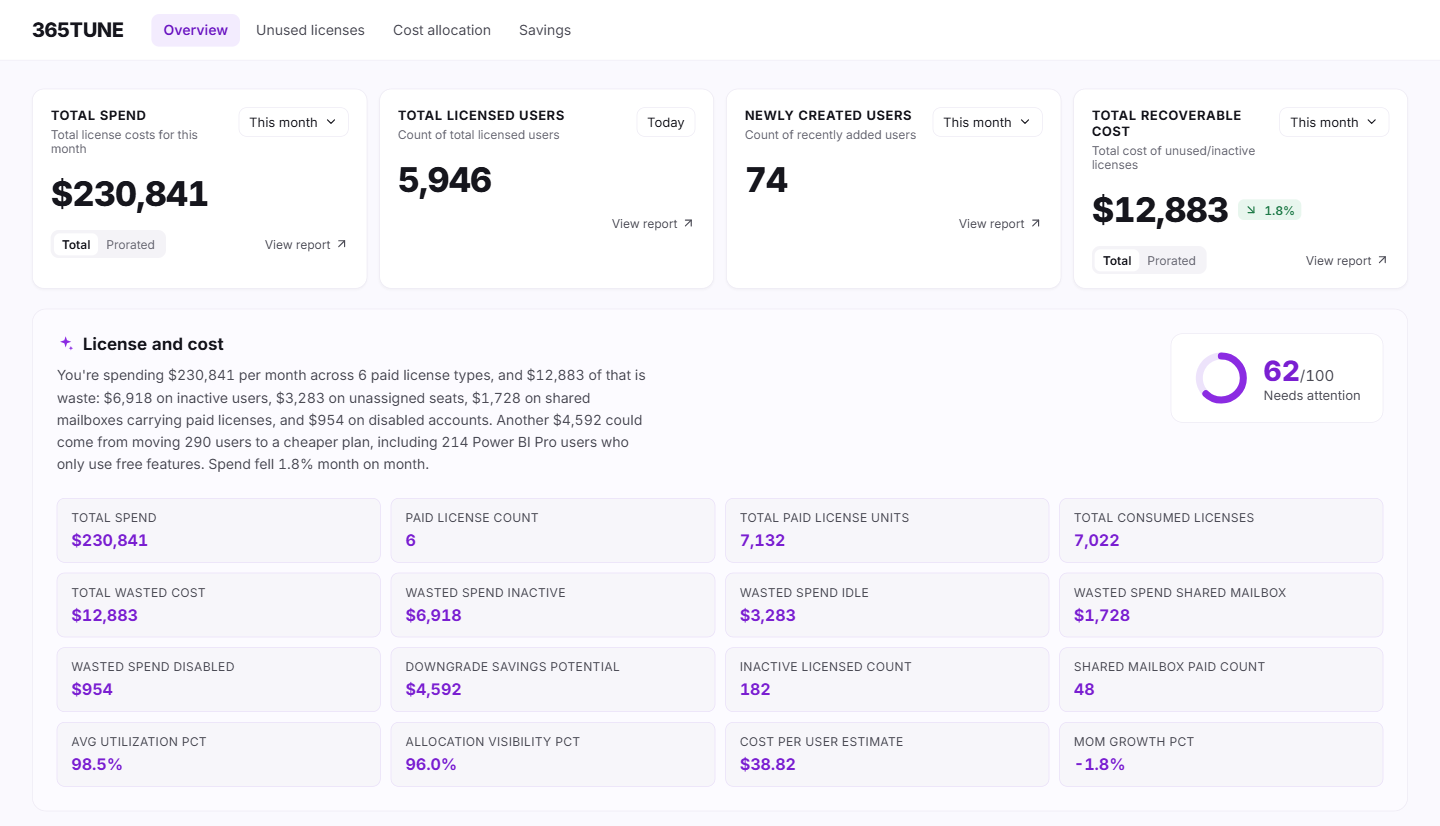Click the Today button on Total Licensed Users
The width and height of the screenshot is (1440, 826).
[666, 122]
